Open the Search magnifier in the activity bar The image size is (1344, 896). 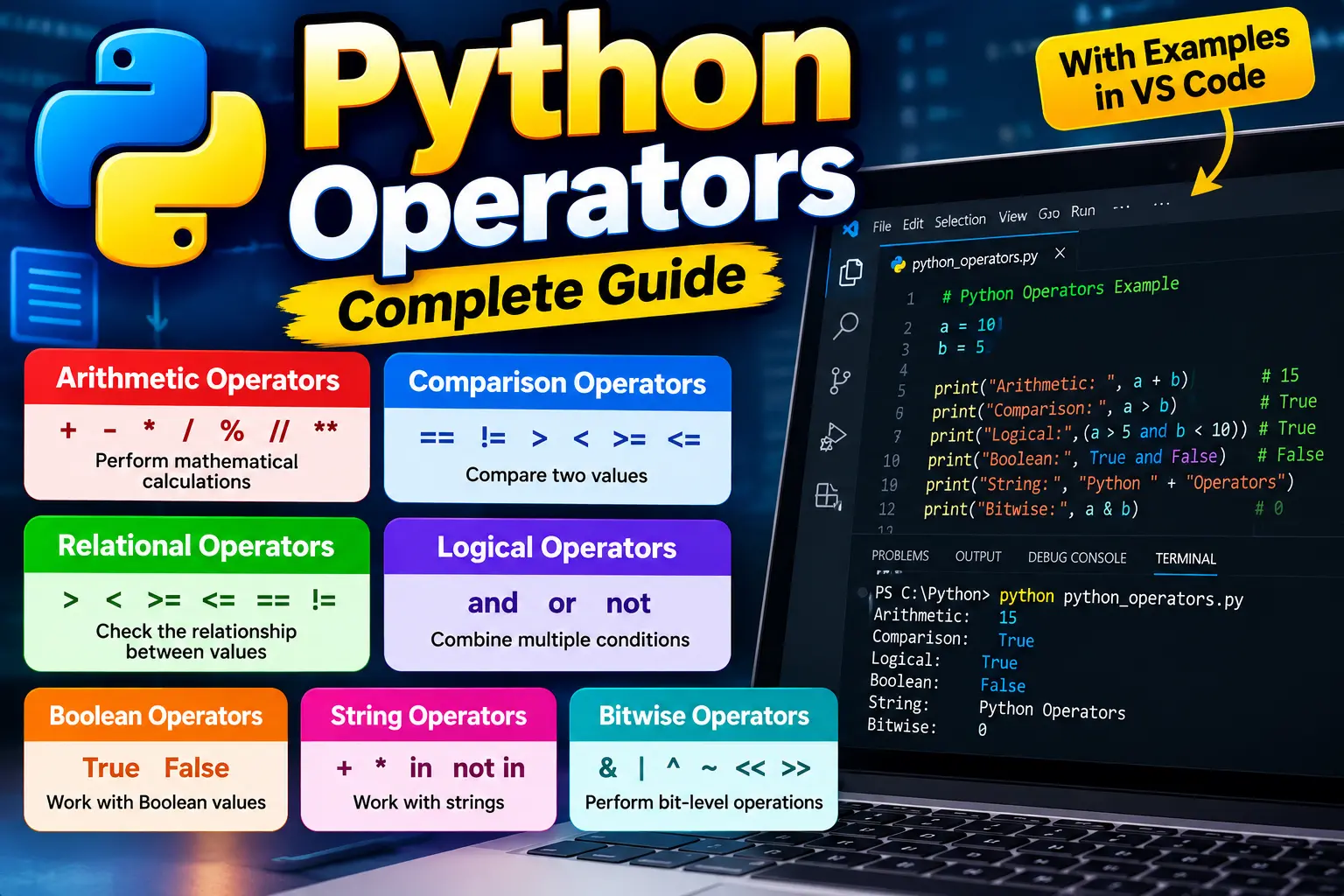845,325
